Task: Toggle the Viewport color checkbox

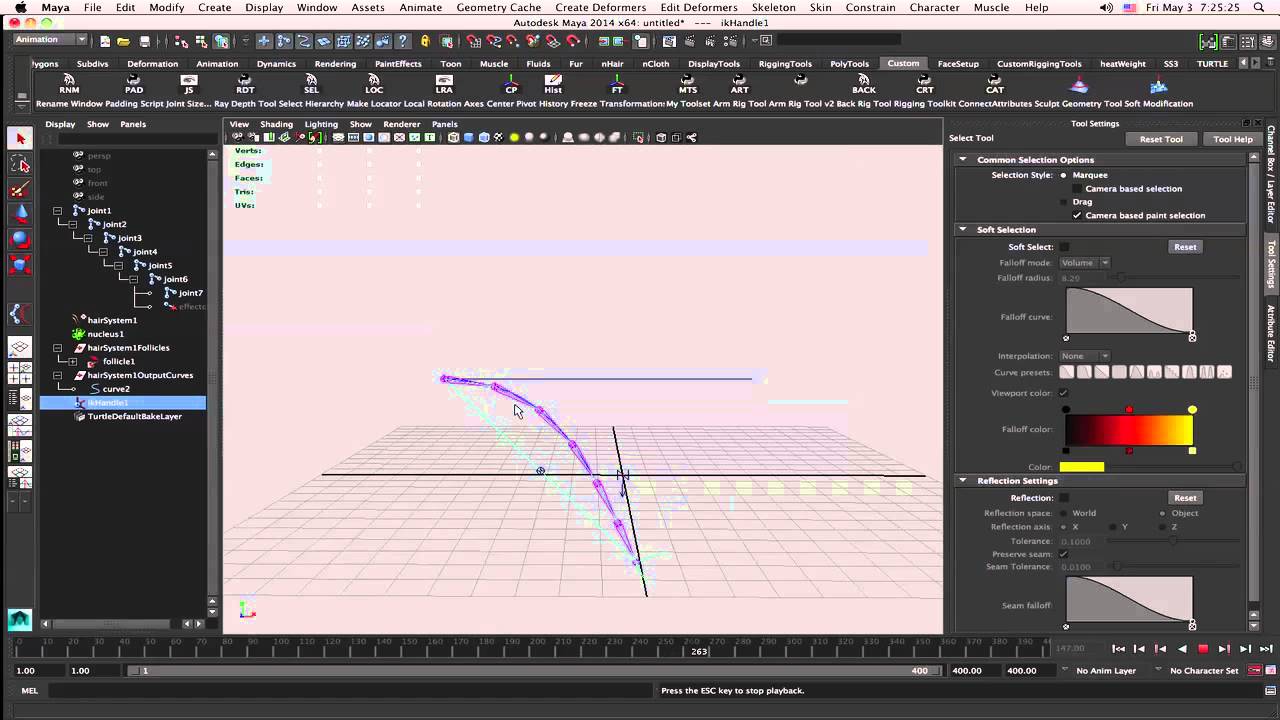Action: point(1063,393)
